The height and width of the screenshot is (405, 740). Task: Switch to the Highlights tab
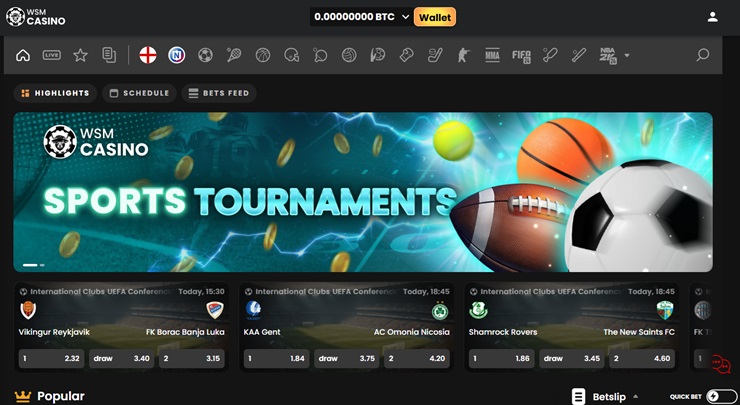[x=55, y=93]
